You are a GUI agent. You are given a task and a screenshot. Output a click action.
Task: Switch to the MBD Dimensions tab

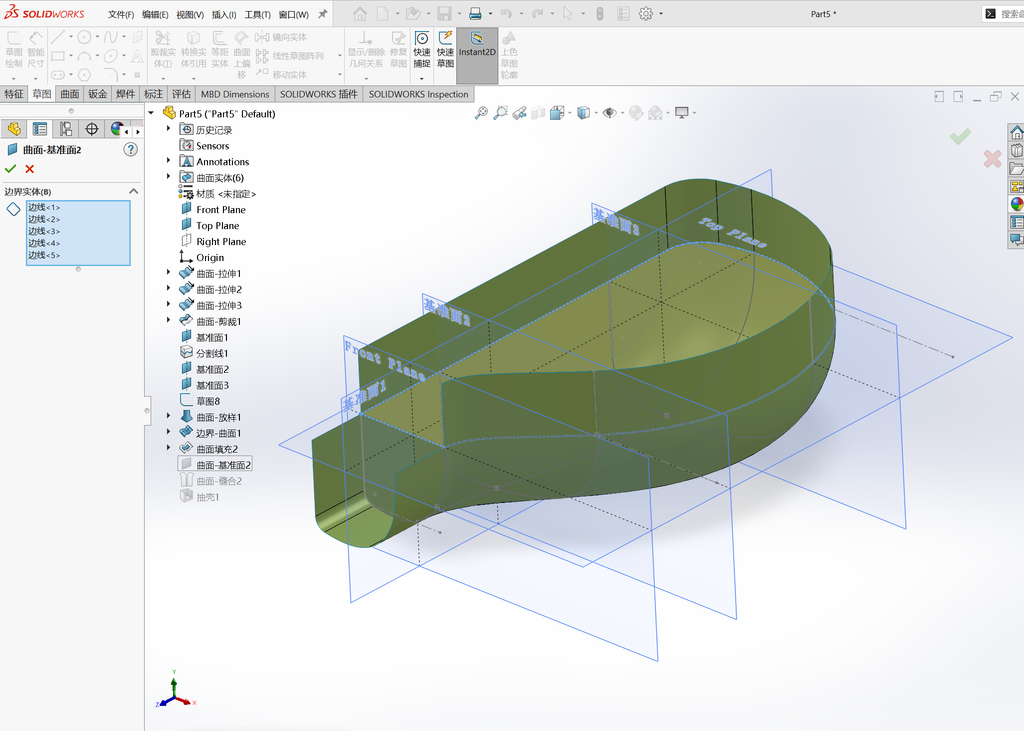[x=235, y=94]
